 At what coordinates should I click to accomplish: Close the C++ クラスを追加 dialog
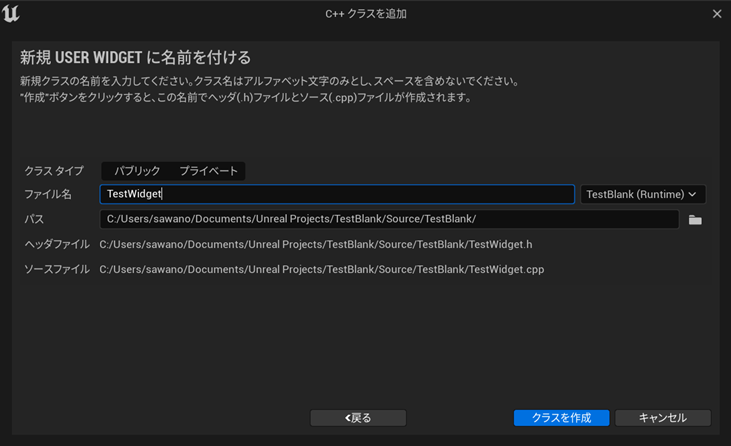tap(716, 14)
